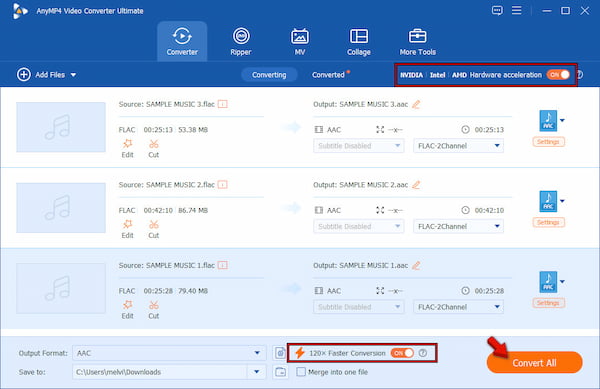
Task: Open the More Tools tab
Action: coord(417,41)
